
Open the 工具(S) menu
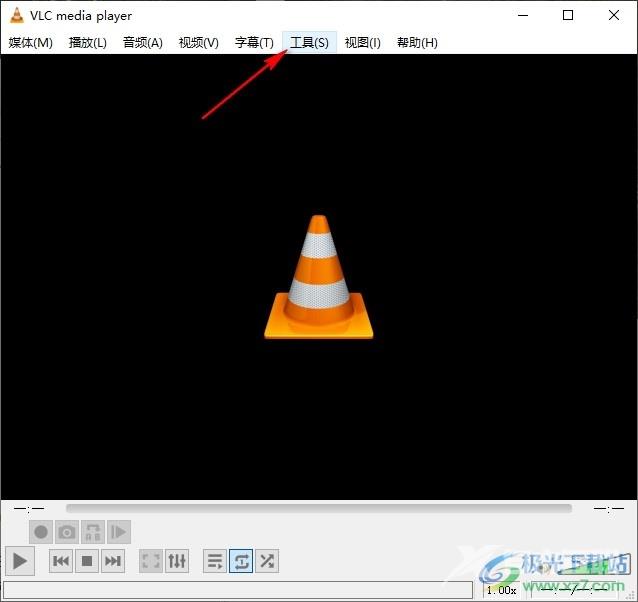point(309,42)
